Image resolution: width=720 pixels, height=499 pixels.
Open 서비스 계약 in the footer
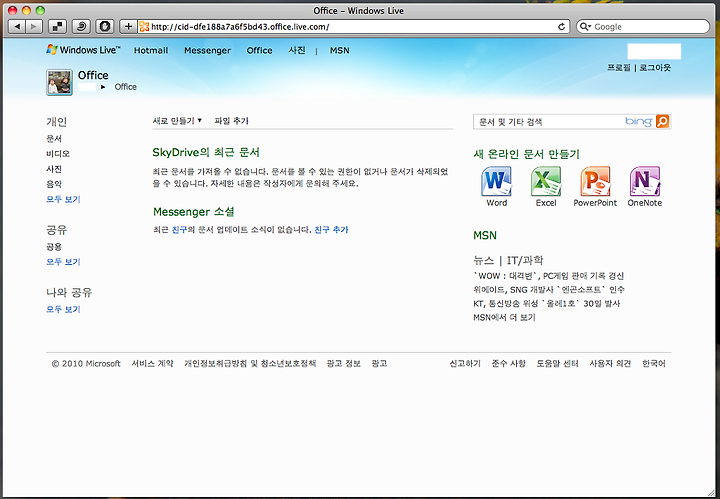click(152, 364)
